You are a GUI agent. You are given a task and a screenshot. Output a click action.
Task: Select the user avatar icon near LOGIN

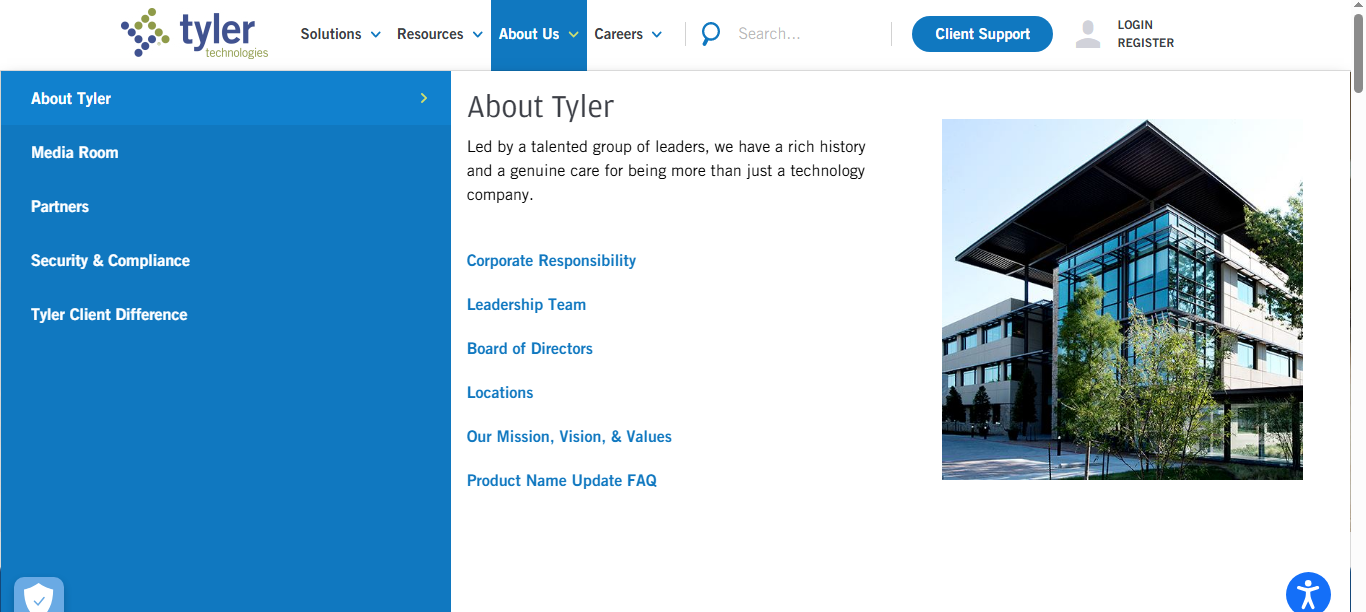coord(1087,33)
